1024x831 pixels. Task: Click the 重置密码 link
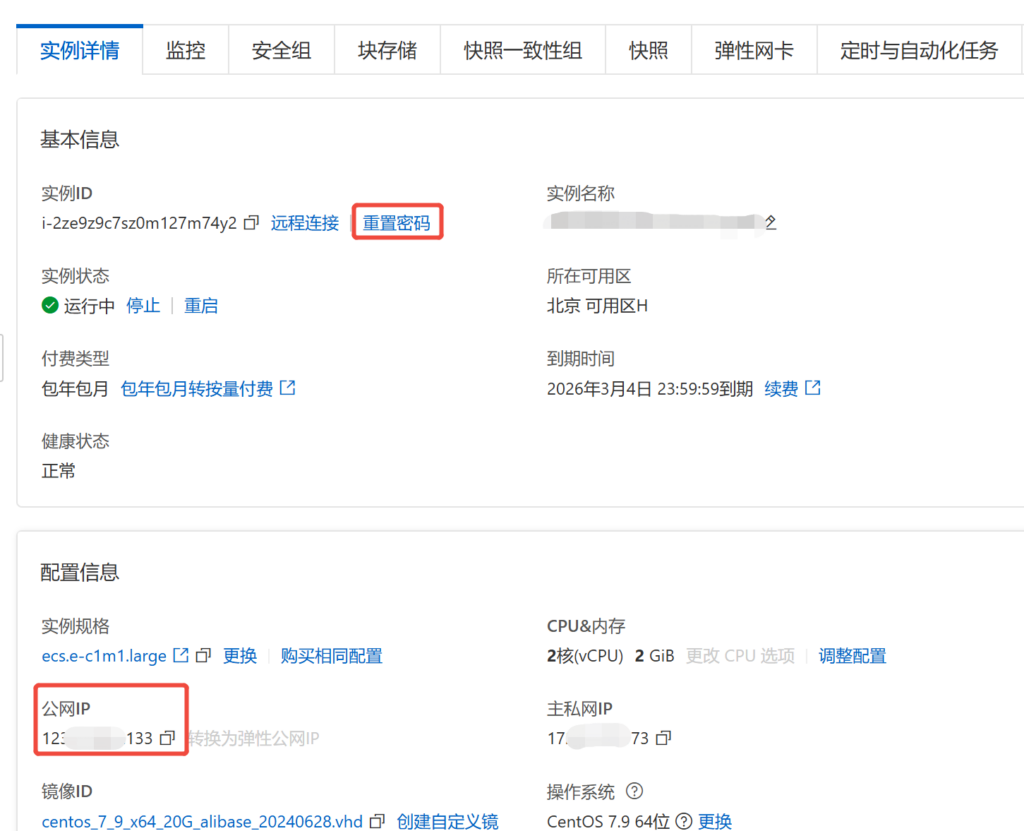[396, 223]
